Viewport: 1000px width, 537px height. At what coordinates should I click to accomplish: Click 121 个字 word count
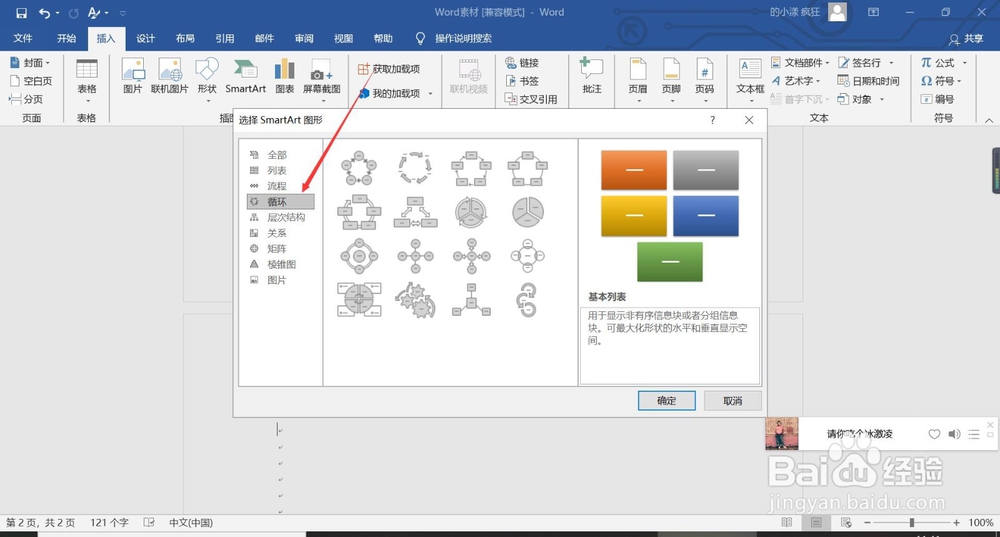click(109, 522)
